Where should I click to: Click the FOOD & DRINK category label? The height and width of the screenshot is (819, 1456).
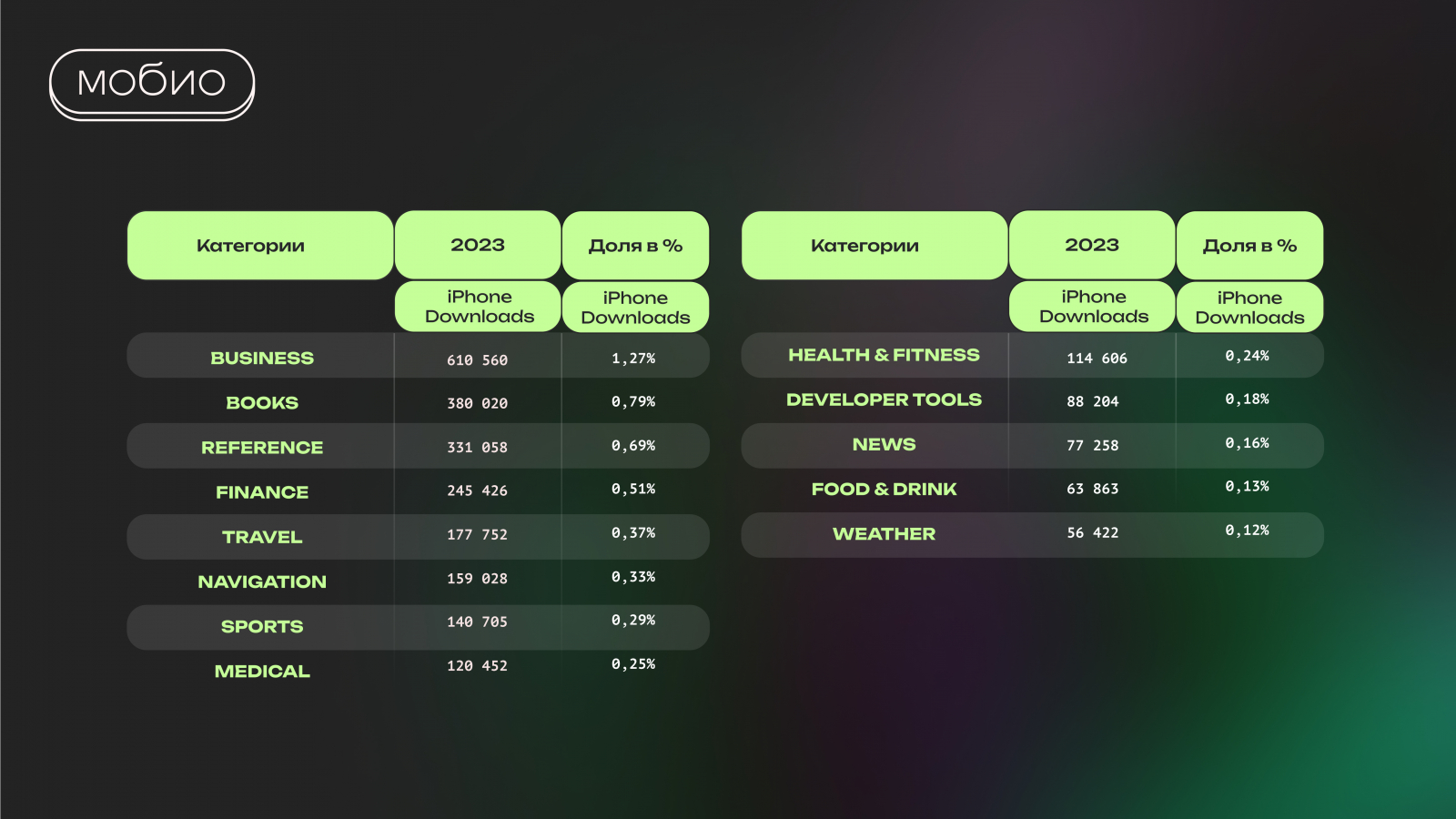tap(884, 489)
